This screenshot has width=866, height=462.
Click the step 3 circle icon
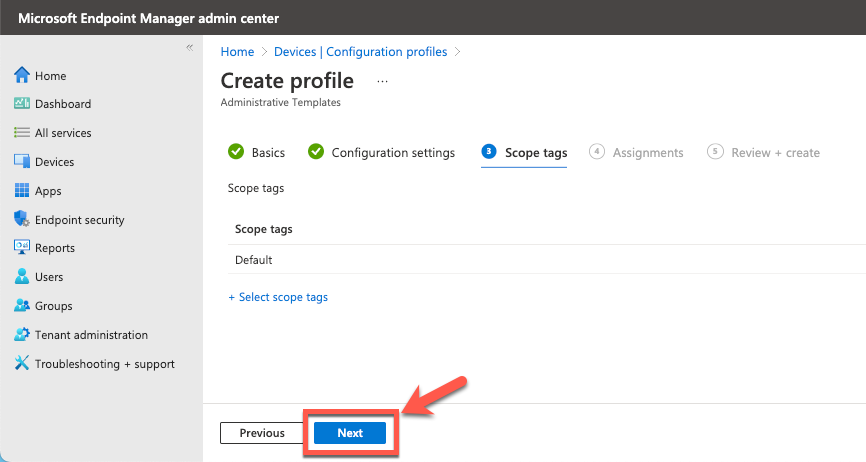(489, 151)
